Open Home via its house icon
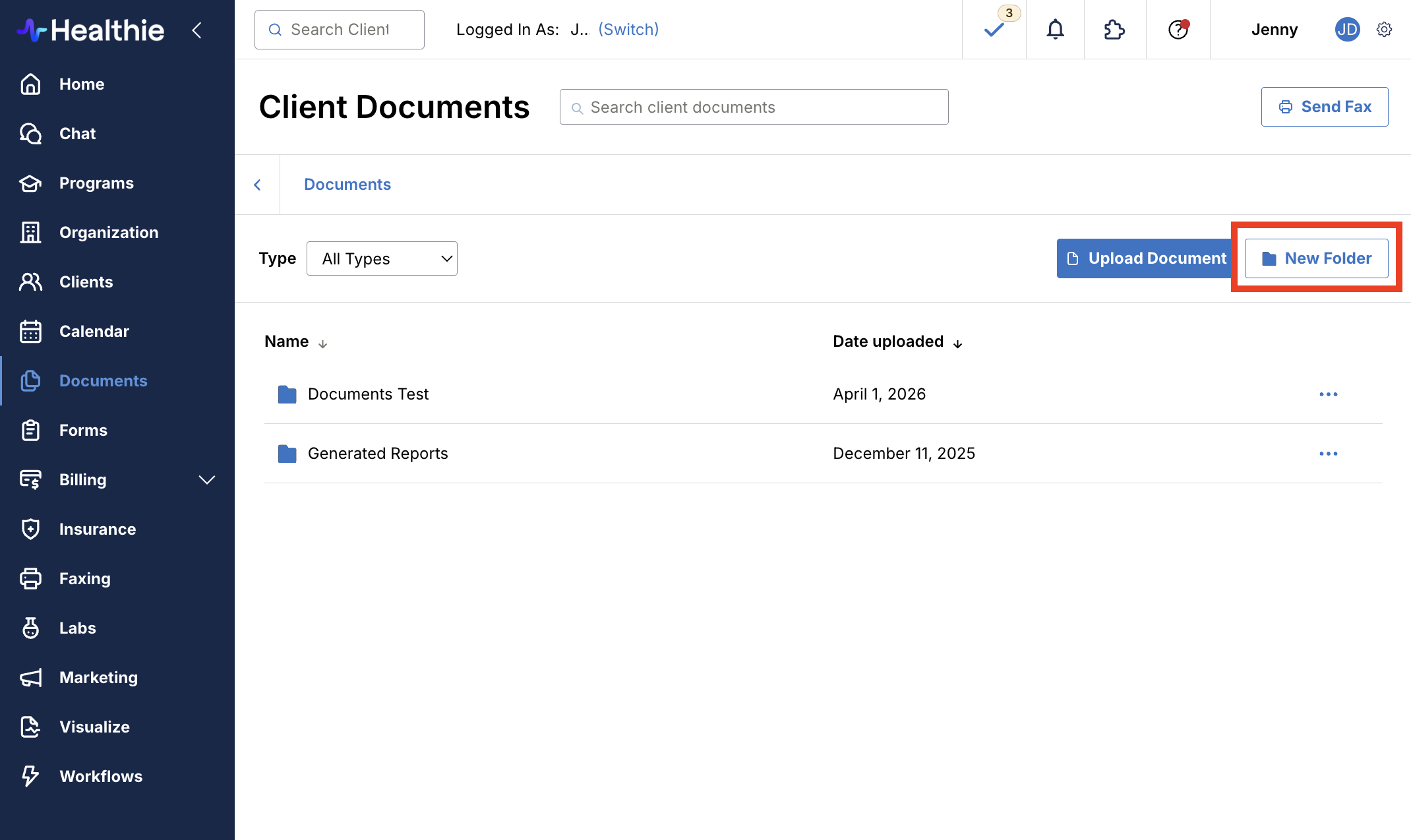1411x840 pixels. [x=30, y=84]
